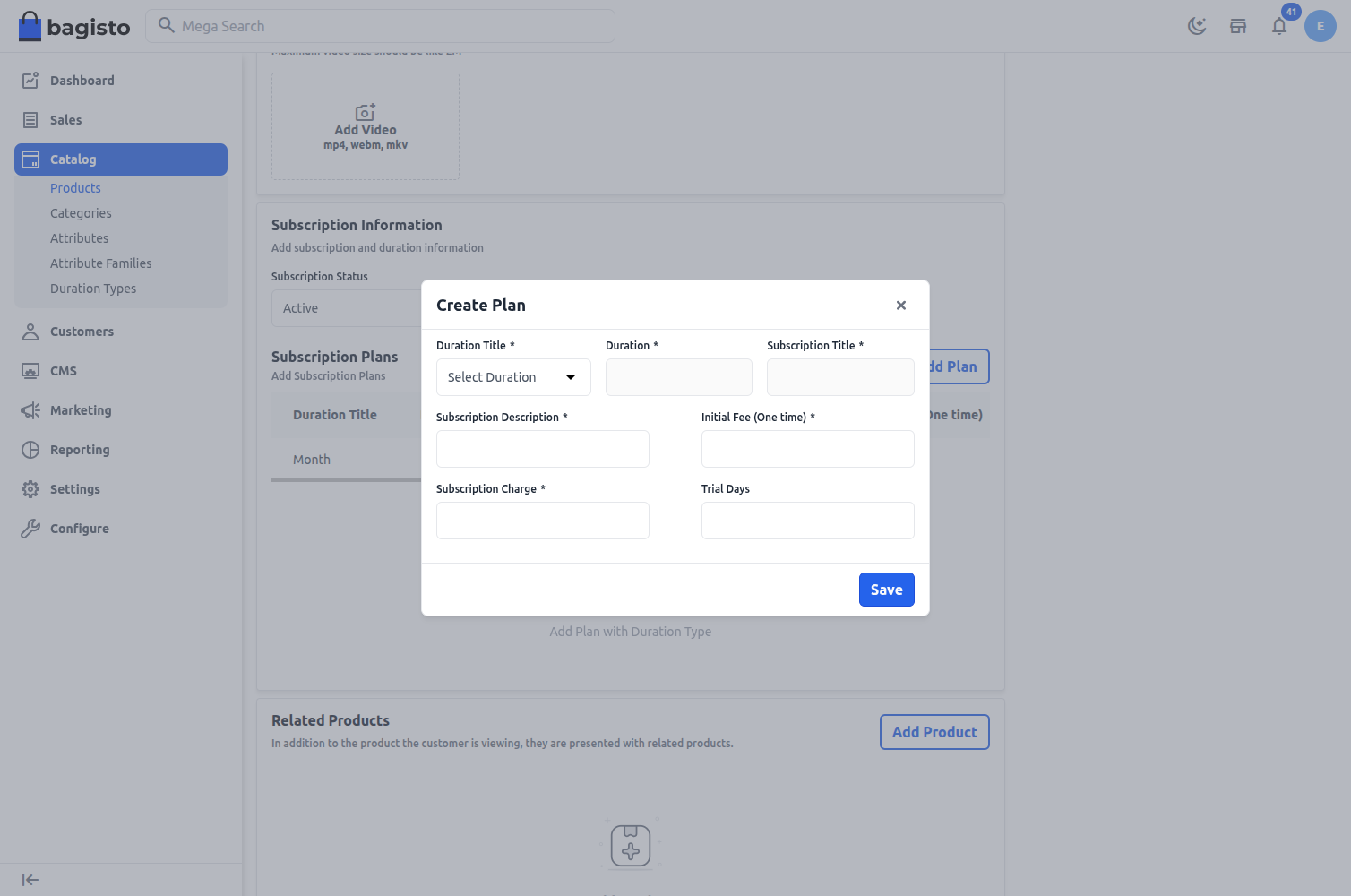Viewport: 1351px width, 896px height.
Task: Toggle dark mode with the moon icon
Action: (x=1197, y=26)
